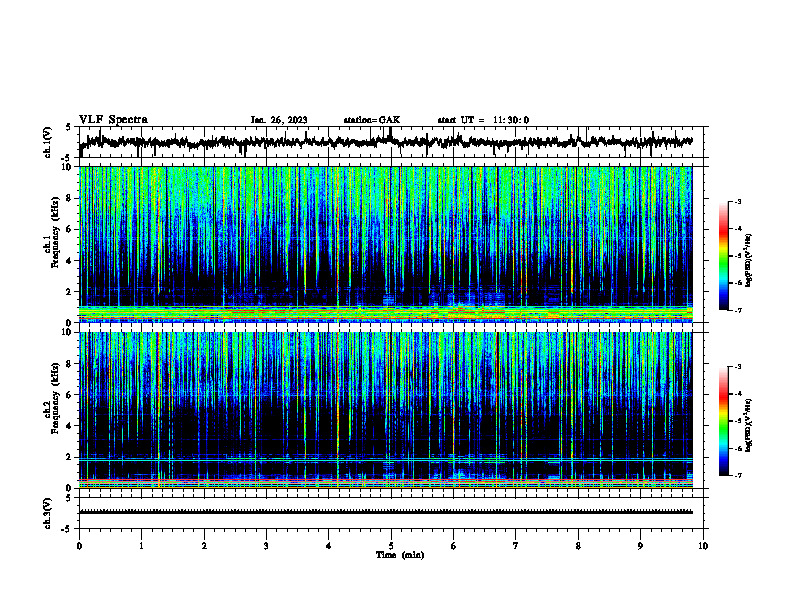Click the ch.1 "Frequency (kHz)" axis label
This screenshot has width=792, height=612.
pos(55,233)
